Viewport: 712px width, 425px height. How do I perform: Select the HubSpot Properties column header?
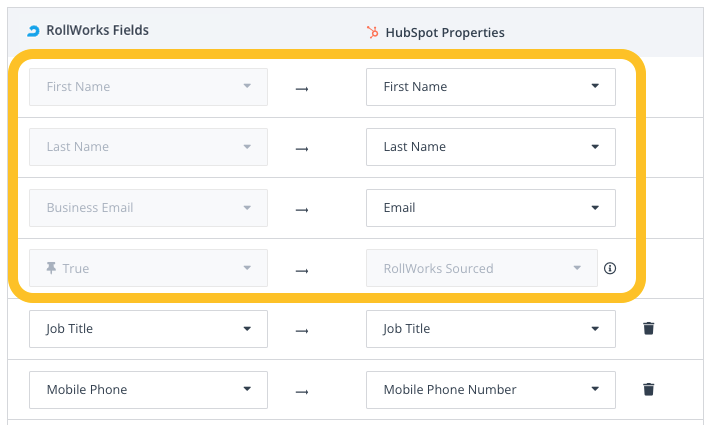click(445, 32)
